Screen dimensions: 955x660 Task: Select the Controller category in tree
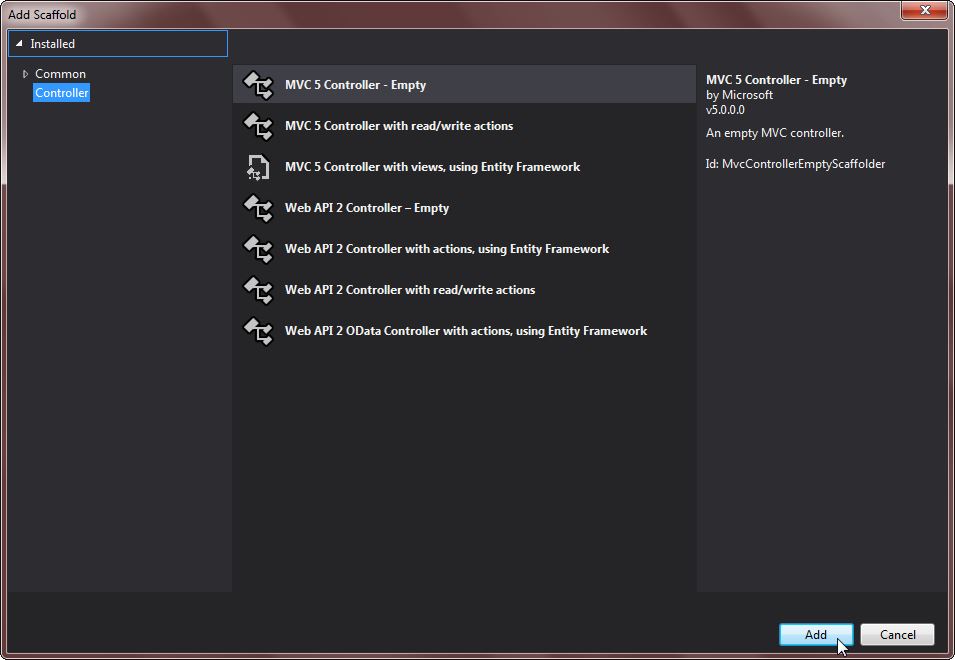pyautogui.click(x=61, y=93)
